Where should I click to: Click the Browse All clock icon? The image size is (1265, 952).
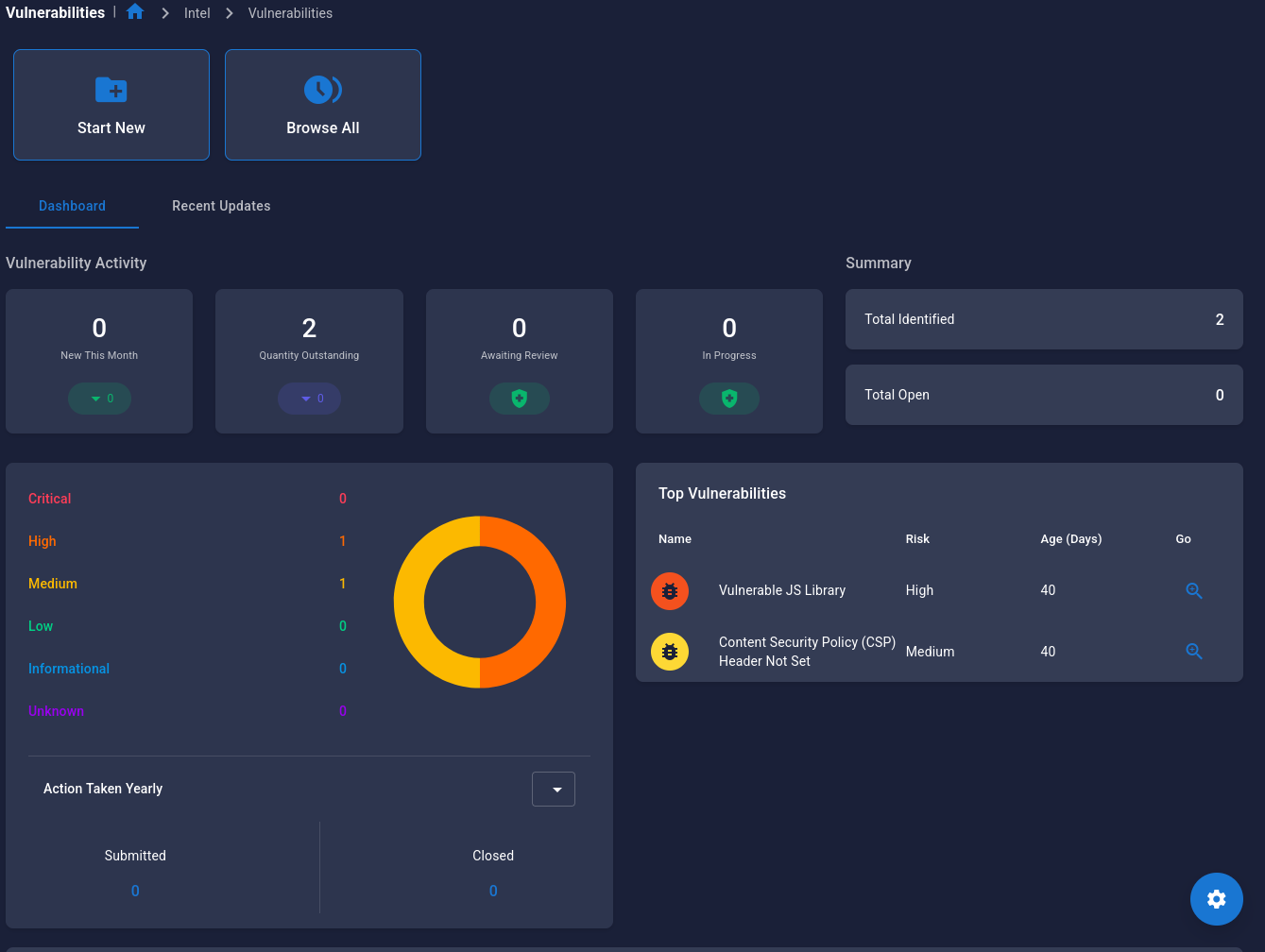point(322,90)
